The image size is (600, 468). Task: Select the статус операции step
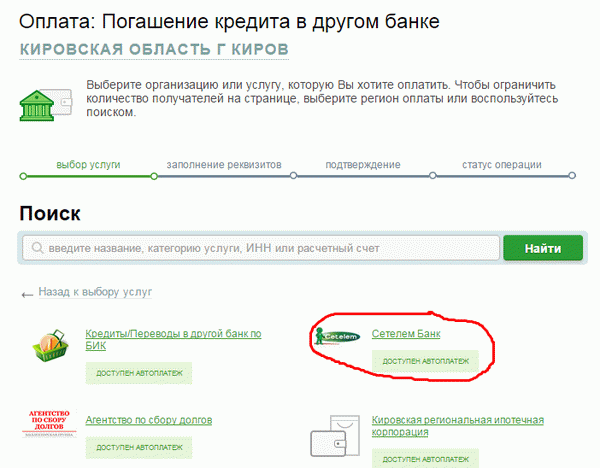(501, 164)
